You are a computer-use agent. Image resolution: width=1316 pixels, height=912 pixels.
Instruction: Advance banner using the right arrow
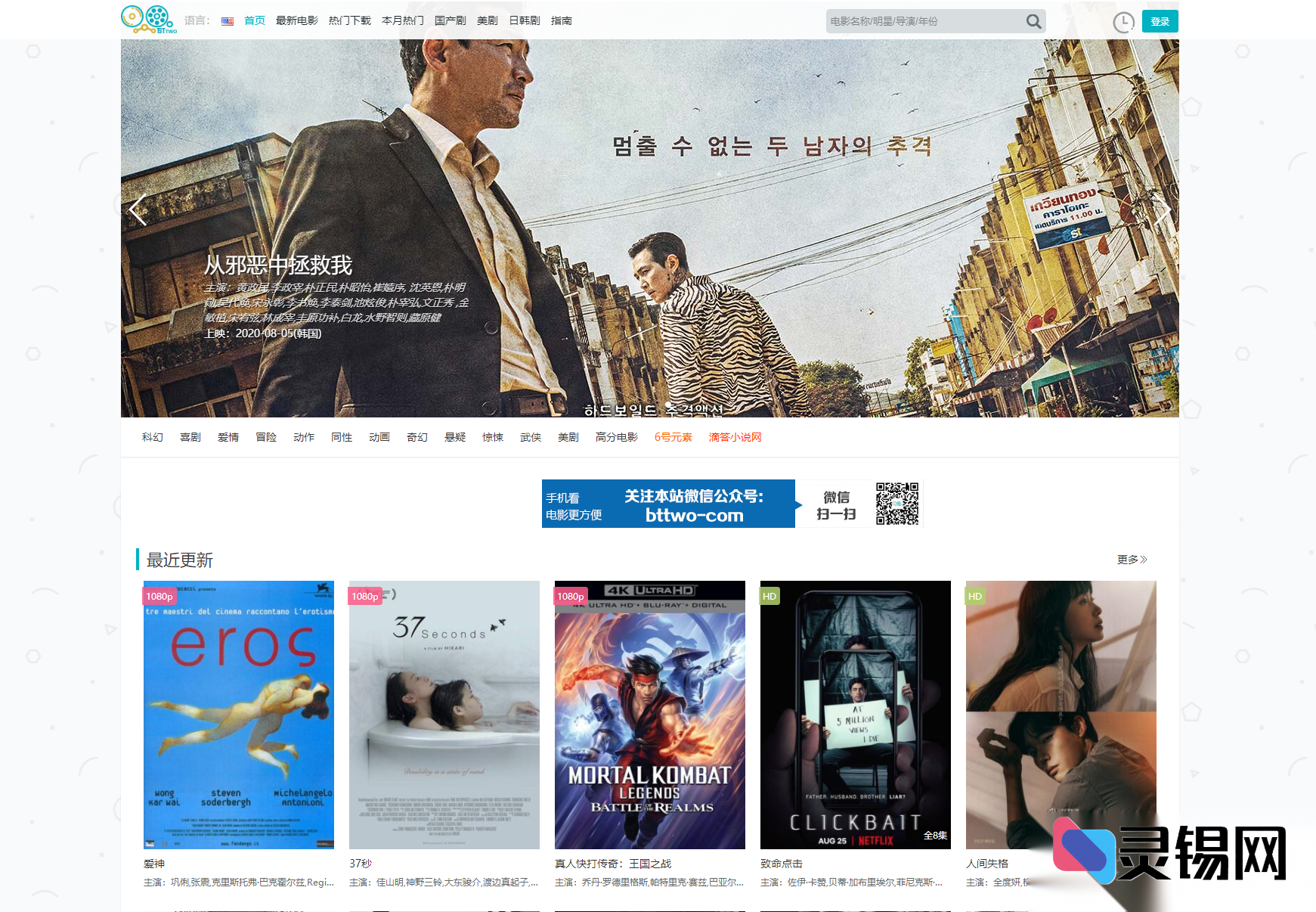click(1163, 210)
